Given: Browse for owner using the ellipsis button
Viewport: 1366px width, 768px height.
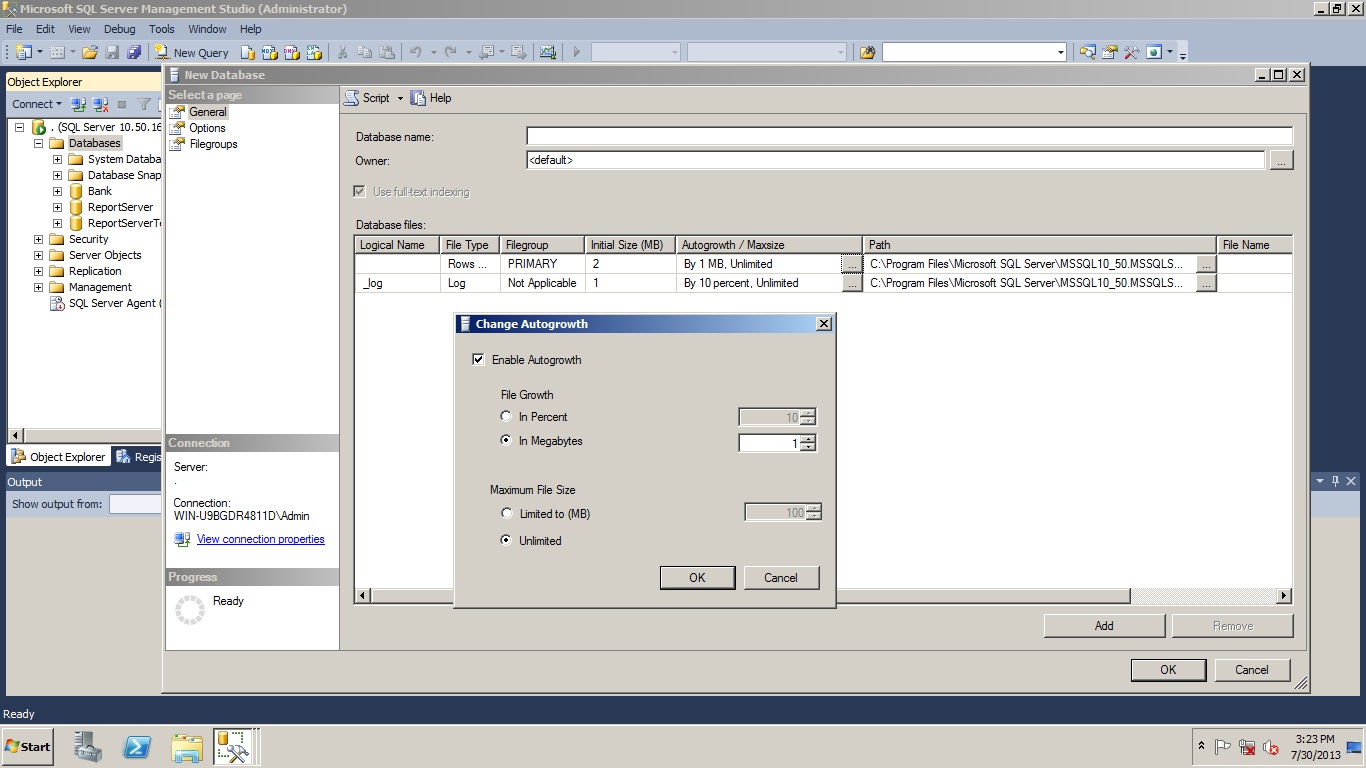Looking at the screenshot, I should pos(1281,160).
